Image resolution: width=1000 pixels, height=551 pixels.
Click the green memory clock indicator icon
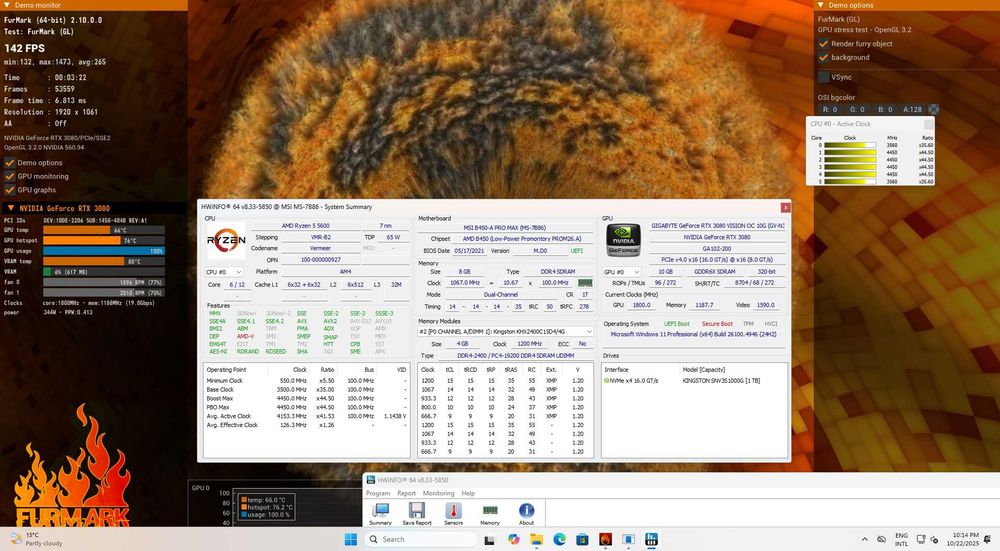585,283
